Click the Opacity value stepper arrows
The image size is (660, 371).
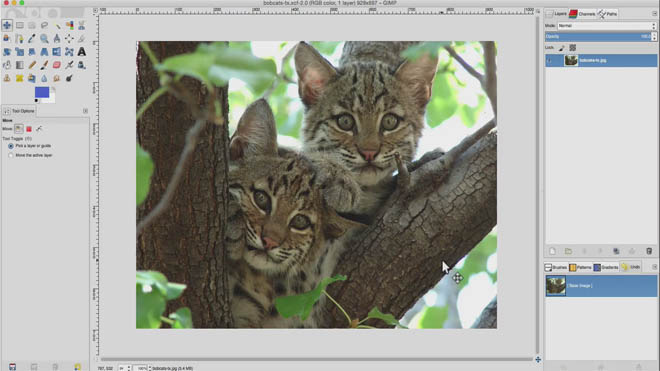click(654, 37)
